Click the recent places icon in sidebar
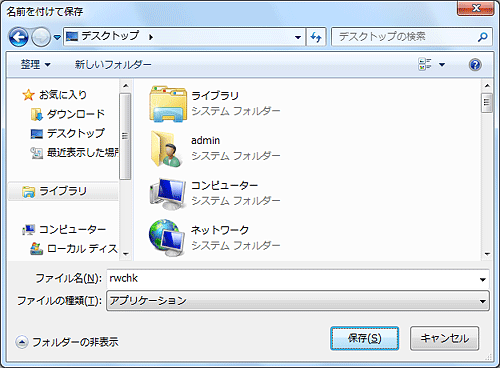This screenshot has width=500, height=368. [x=37, y=153]
